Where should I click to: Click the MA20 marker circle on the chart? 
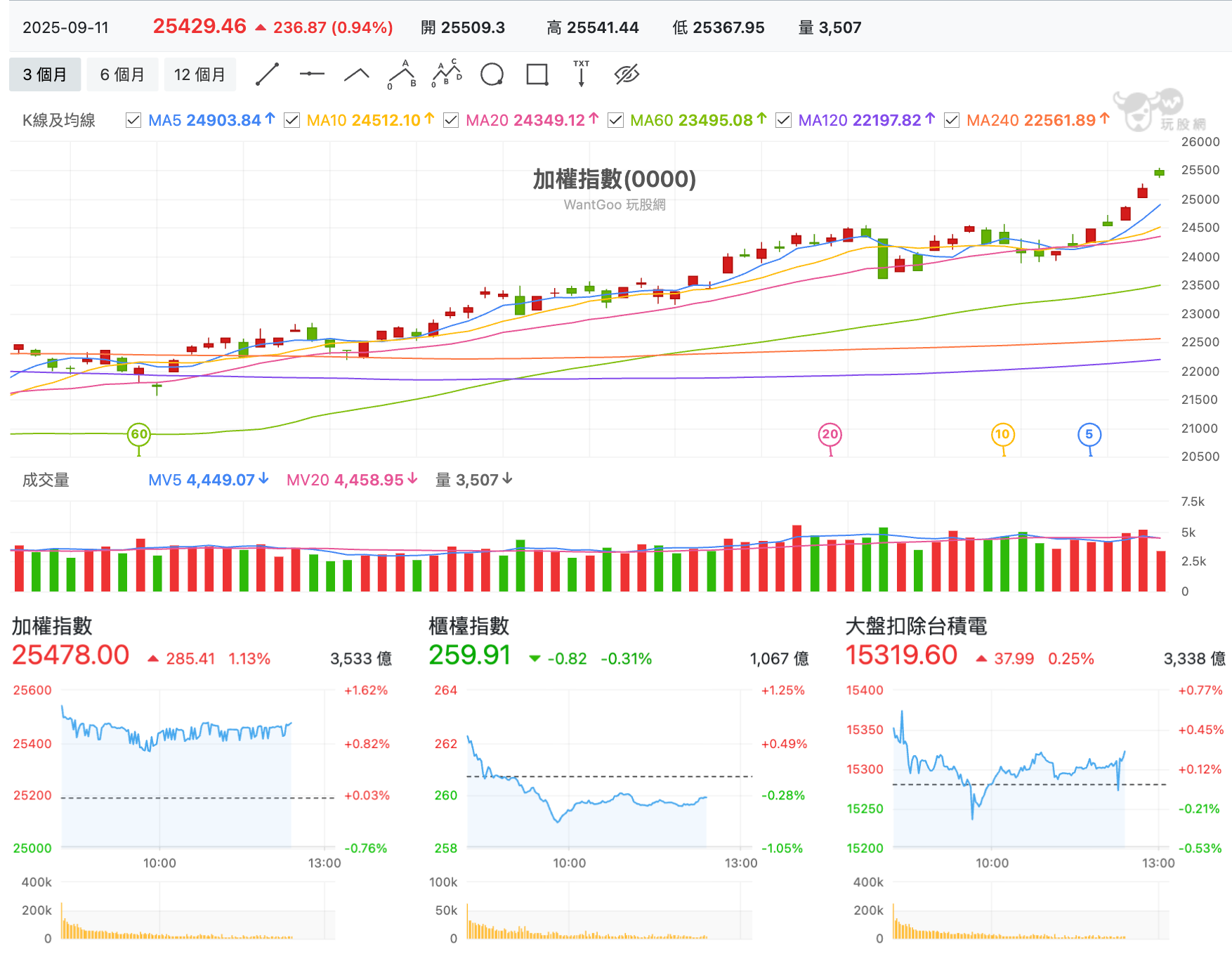pyautogui.click(x=830, y=434)
